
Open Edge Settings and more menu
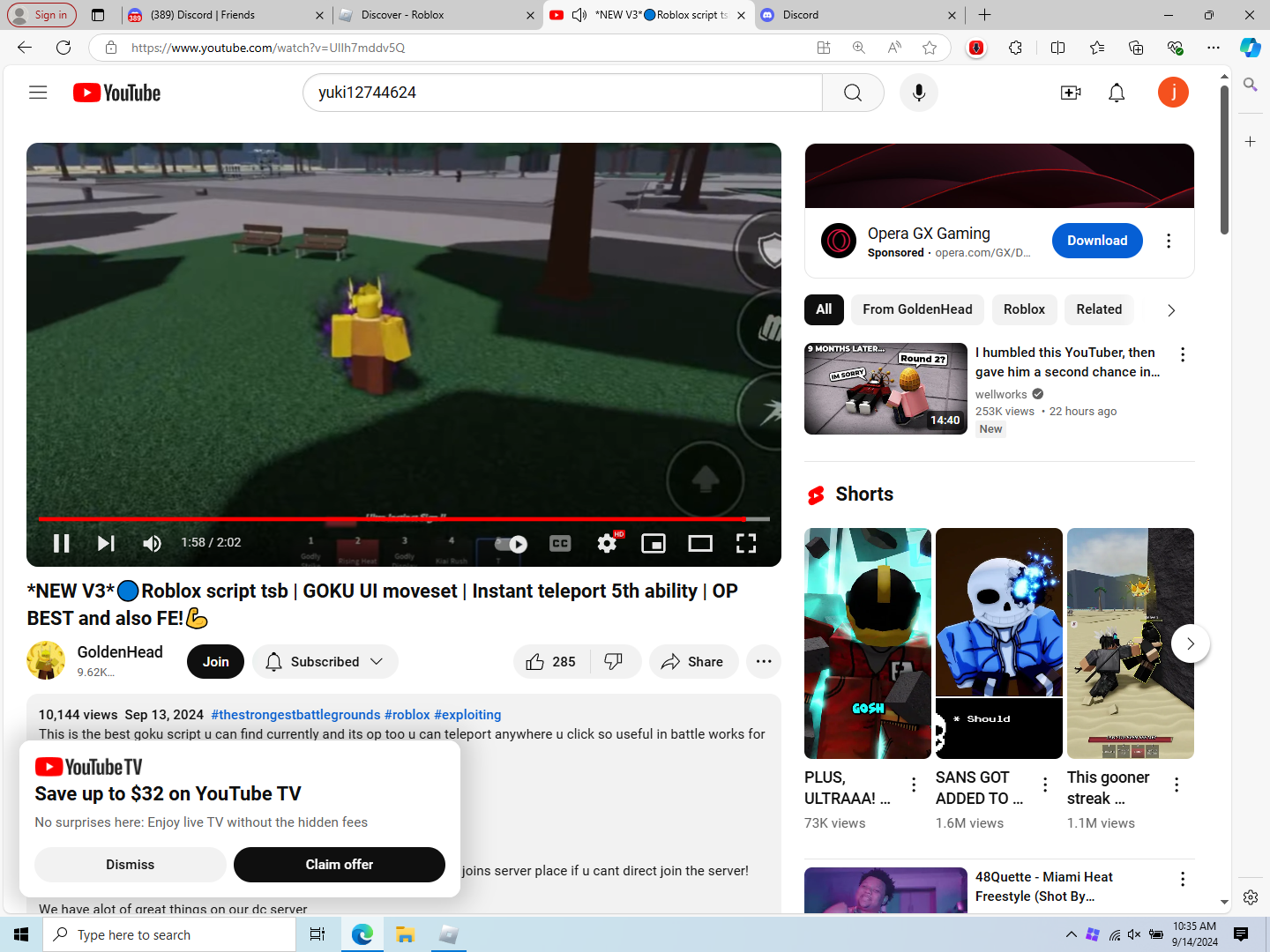coord(1214,48)
